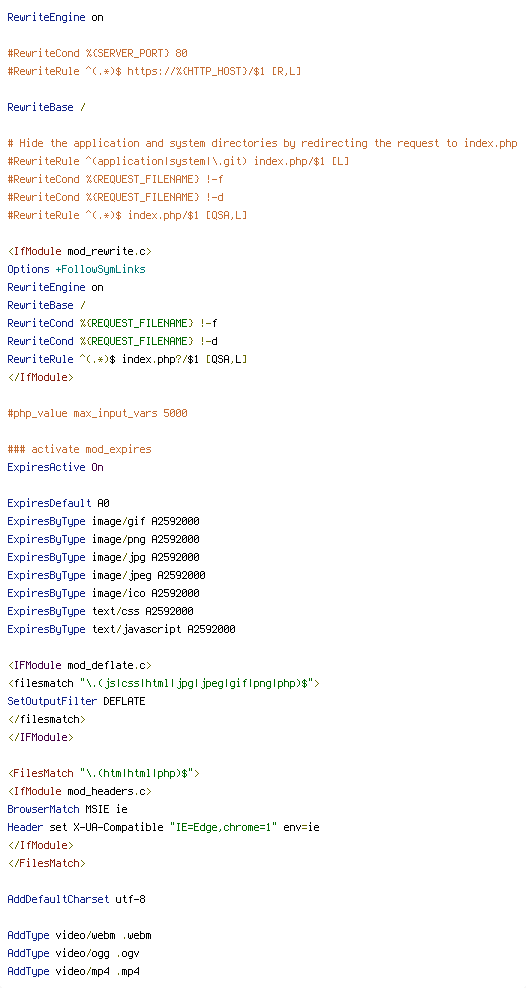The height and width of the screenshot is (988, 526).
Task: Click the ExpiresByType text/javascript line
Action: [122, 629]
